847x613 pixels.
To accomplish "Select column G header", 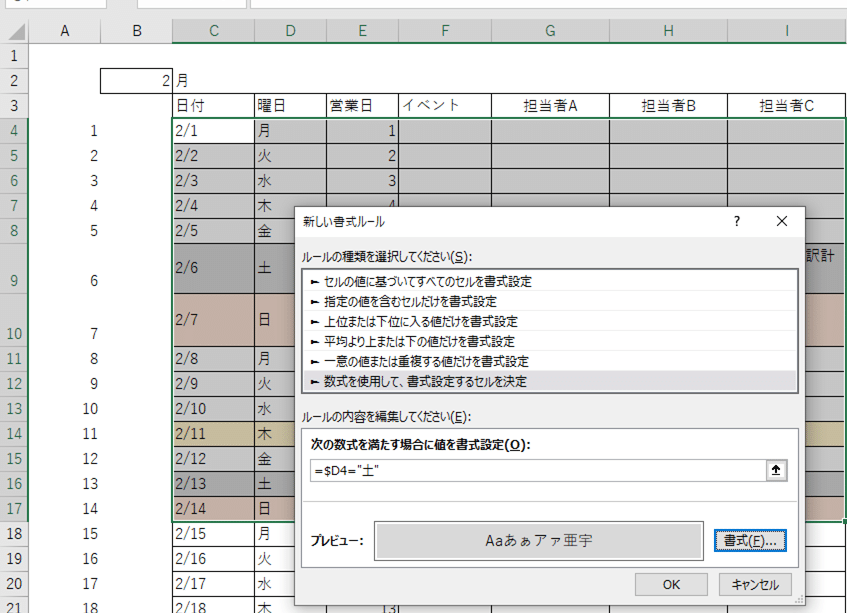I will pos(550,31).
